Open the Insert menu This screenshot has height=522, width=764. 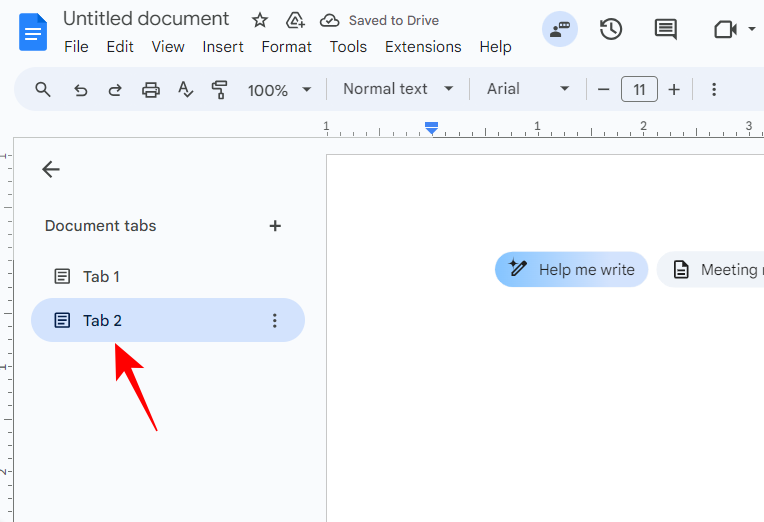tap(223, 47)
